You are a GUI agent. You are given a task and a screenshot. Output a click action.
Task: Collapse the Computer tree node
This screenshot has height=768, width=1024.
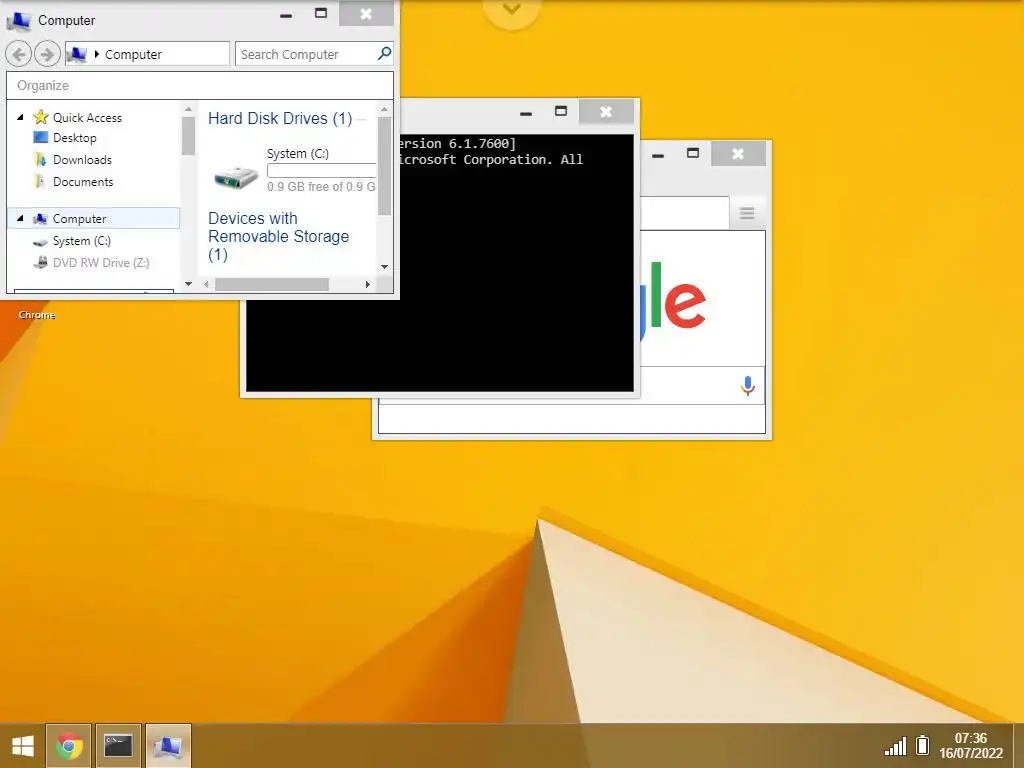20,218
